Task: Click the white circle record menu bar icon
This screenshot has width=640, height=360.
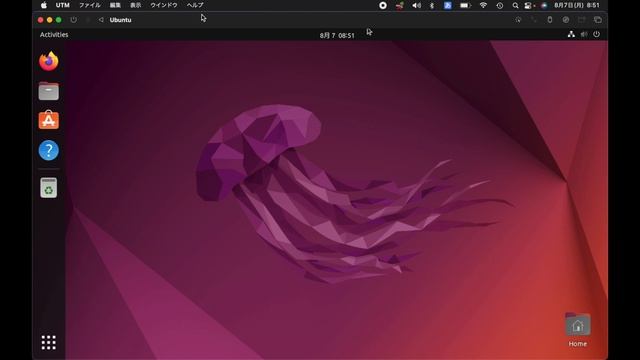Action: (x=383, y=5)
